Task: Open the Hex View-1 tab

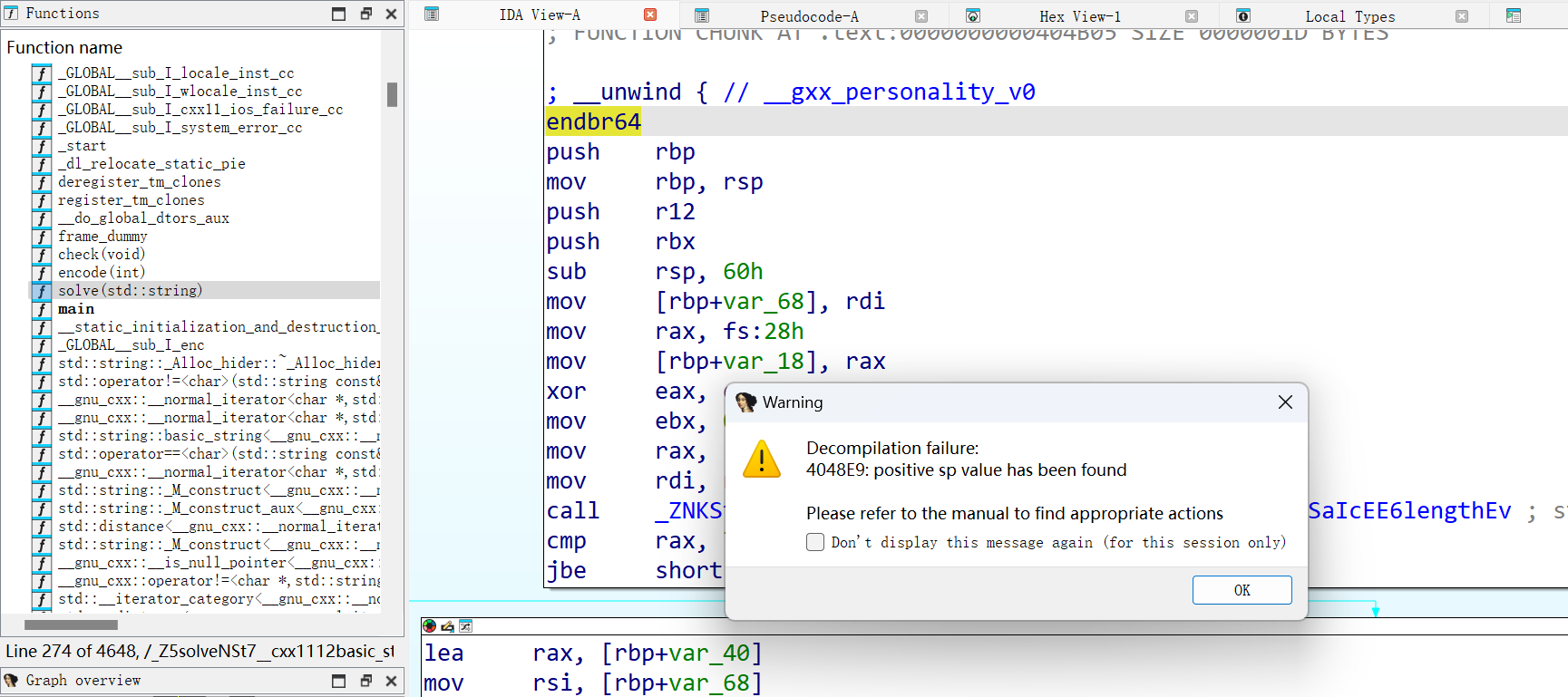Action: (1079, 16)
